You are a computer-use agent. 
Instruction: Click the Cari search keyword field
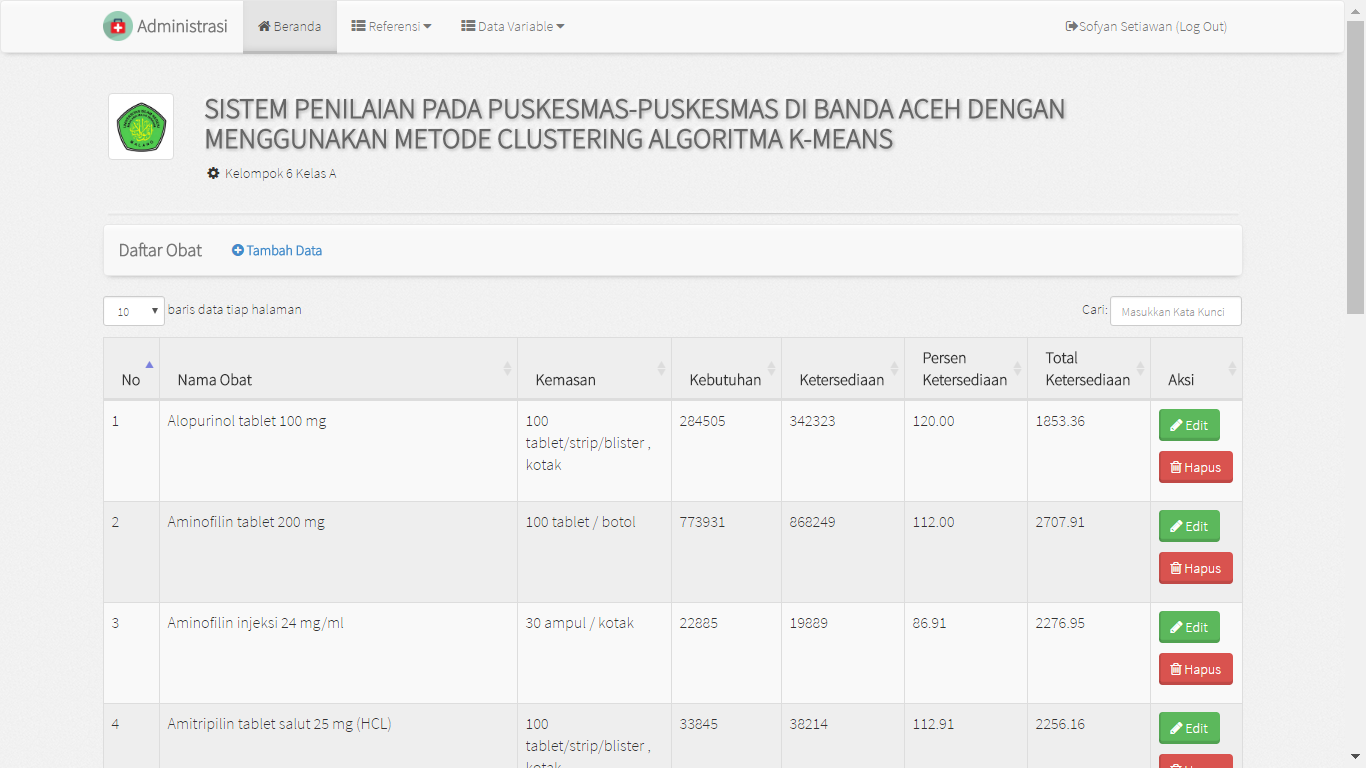[x=1175, y=311]
